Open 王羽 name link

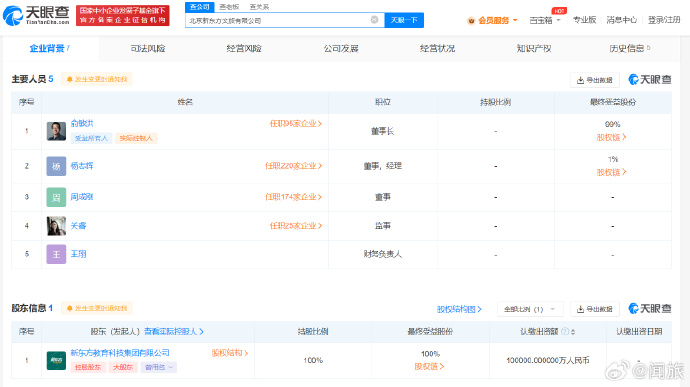click(x=78, y=254)
